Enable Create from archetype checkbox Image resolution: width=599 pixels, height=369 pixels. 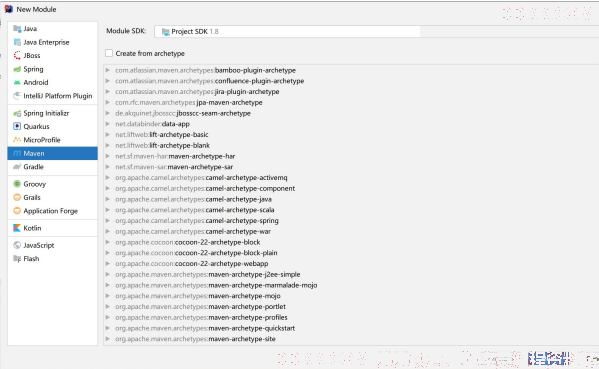(109, 53)
